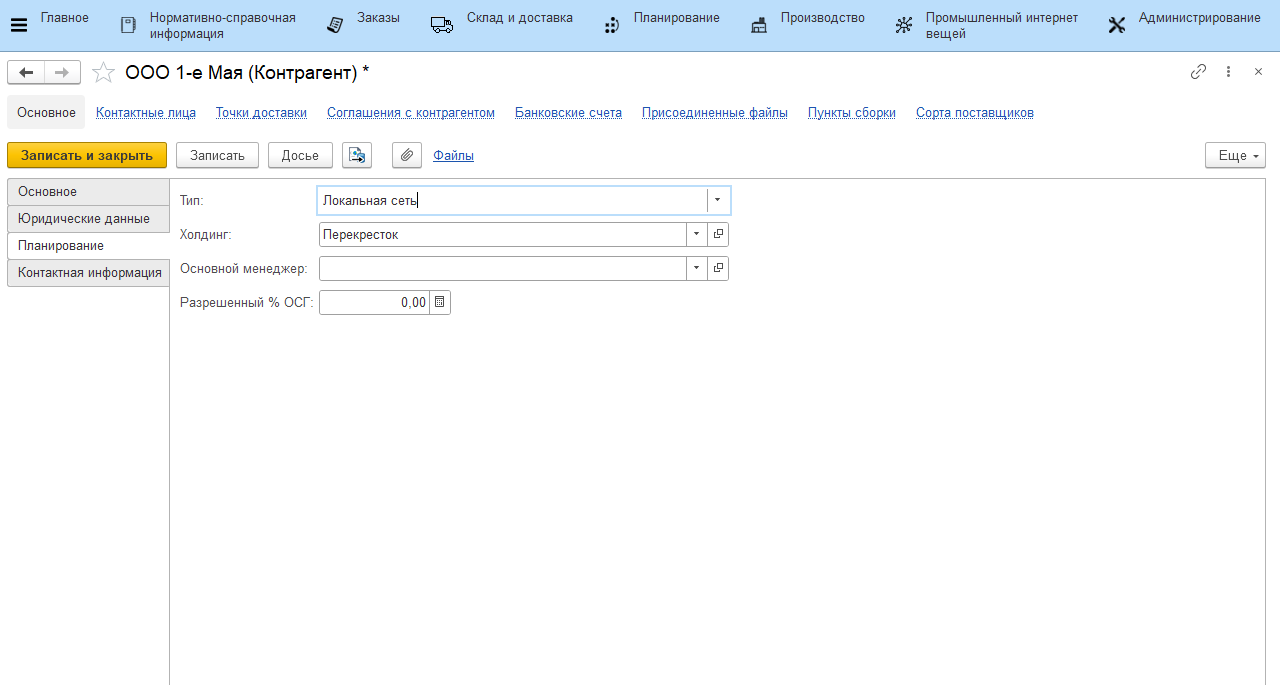Expand the Холдинг dropdown arrow
The width and height of the screenshot is (1280, 685).
pos(696,234)
